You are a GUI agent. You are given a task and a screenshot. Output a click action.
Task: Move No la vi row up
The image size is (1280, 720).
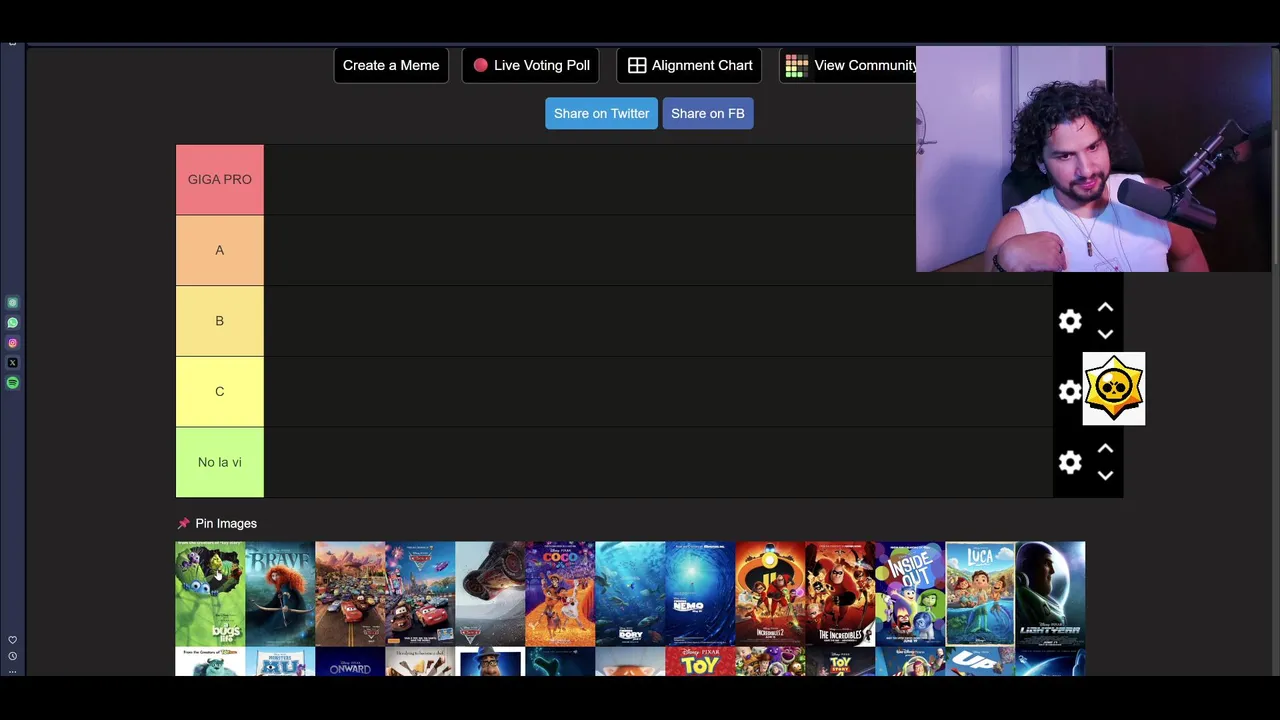tap(1105, 449)
